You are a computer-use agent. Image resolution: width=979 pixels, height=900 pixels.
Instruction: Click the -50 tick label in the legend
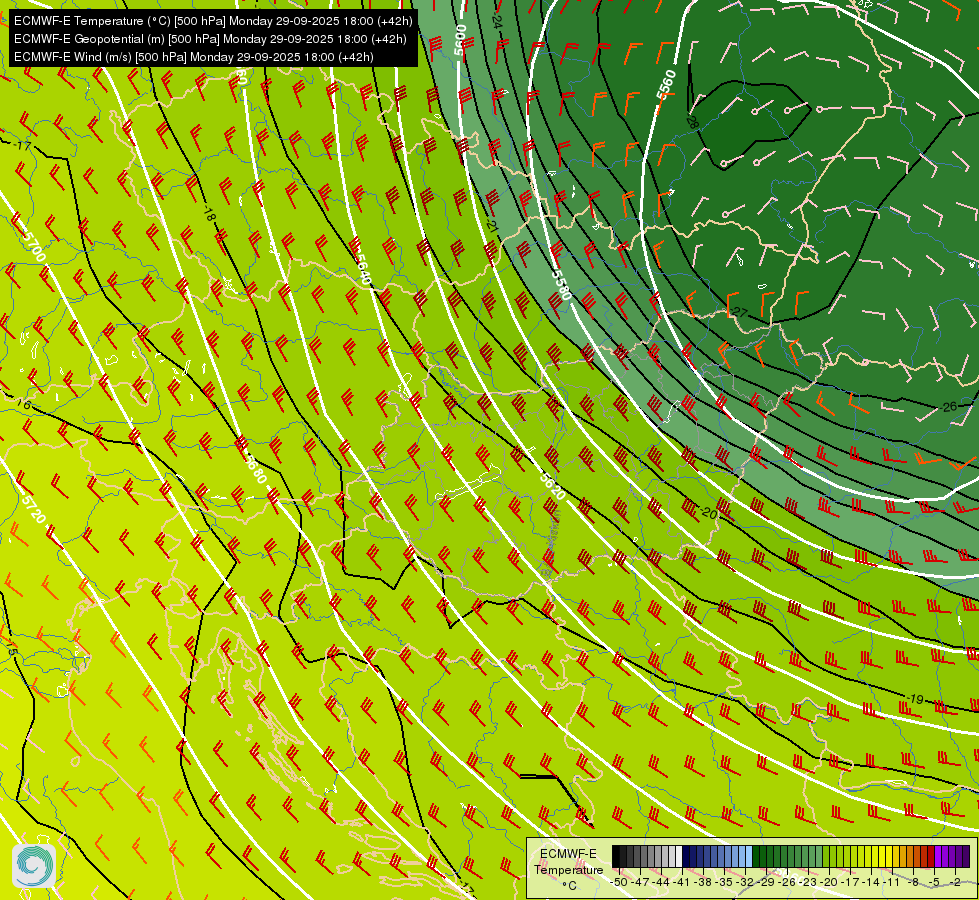pyautogui.click(x=619, y=882)
